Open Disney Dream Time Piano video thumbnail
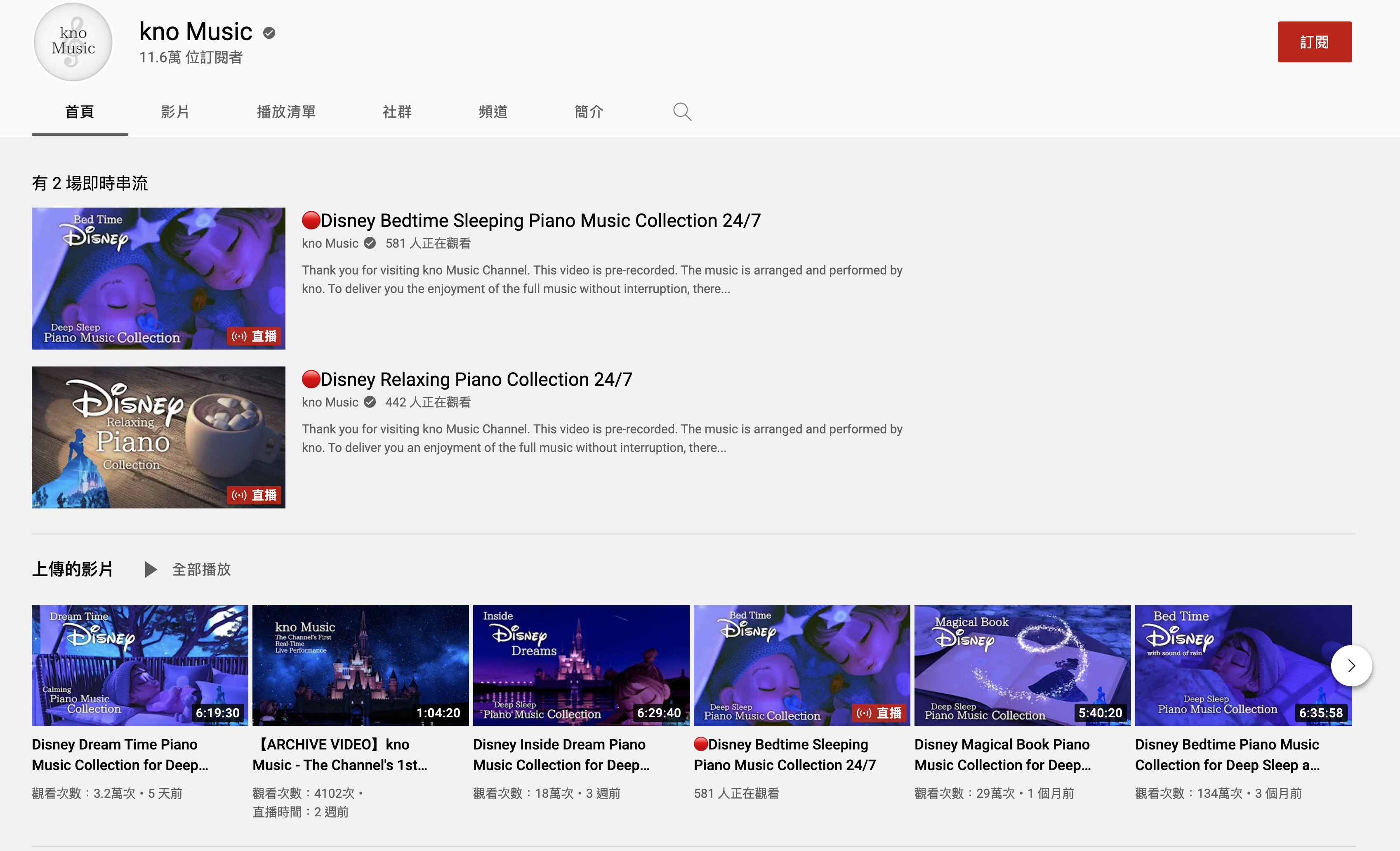The height and width of the screenshot is (851, 1400). click(140, 664)
